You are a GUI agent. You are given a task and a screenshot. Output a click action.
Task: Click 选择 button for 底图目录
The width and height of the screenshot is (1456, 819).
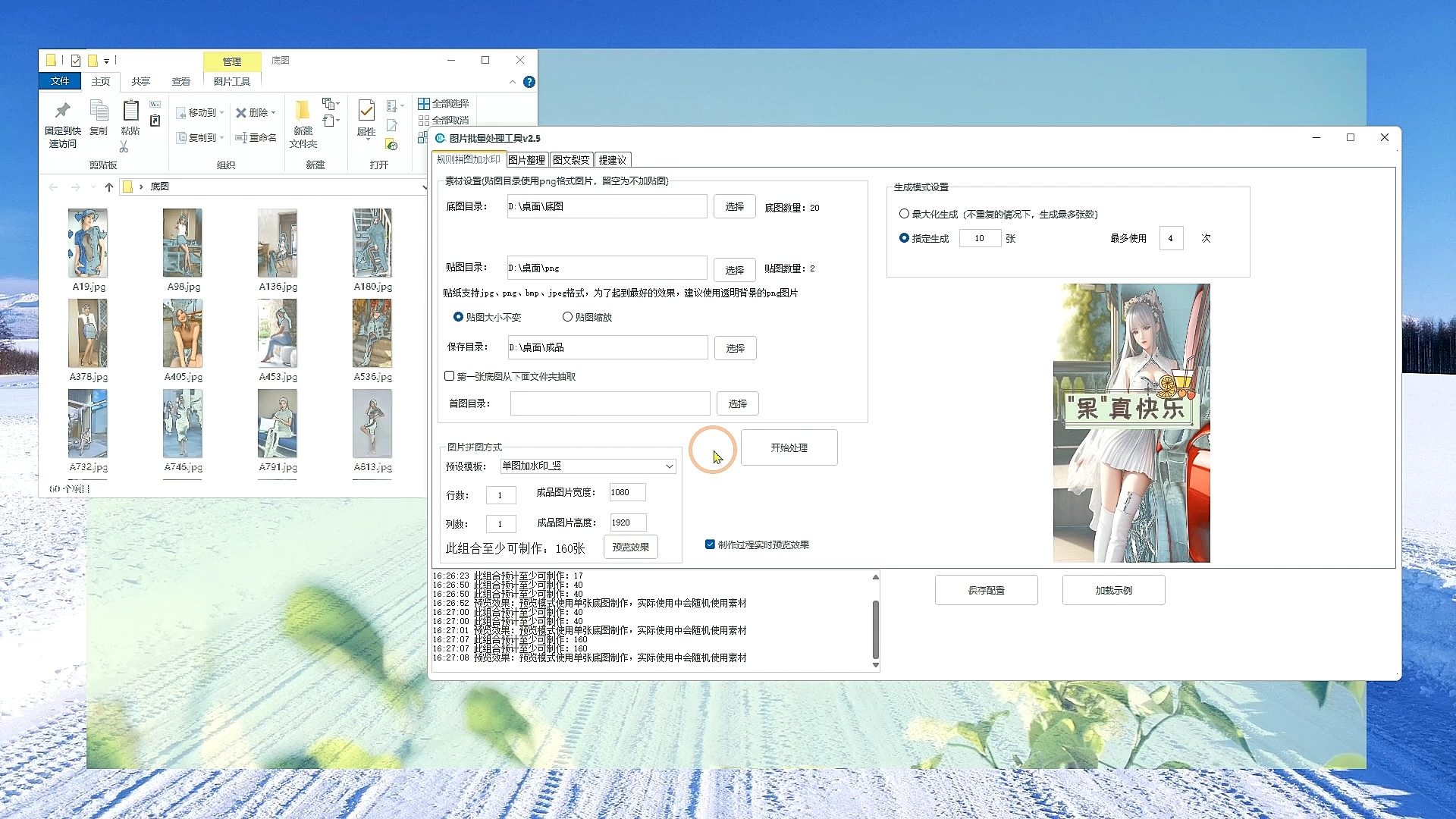click(734, 207)
